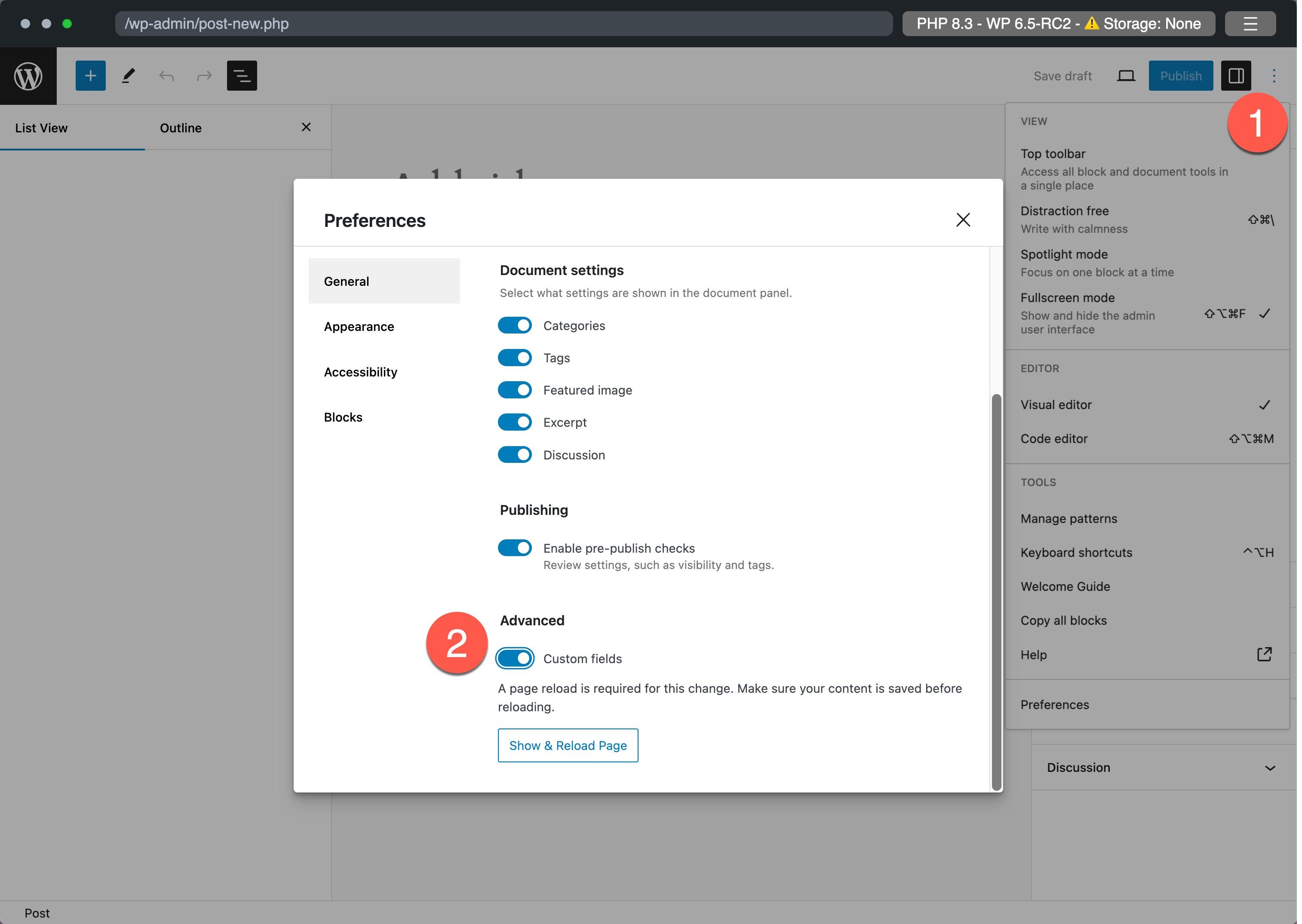Toggle the Custom fields advanced switch
The height and width of the screenshot is (924, 1302).
tap(515, 658)
